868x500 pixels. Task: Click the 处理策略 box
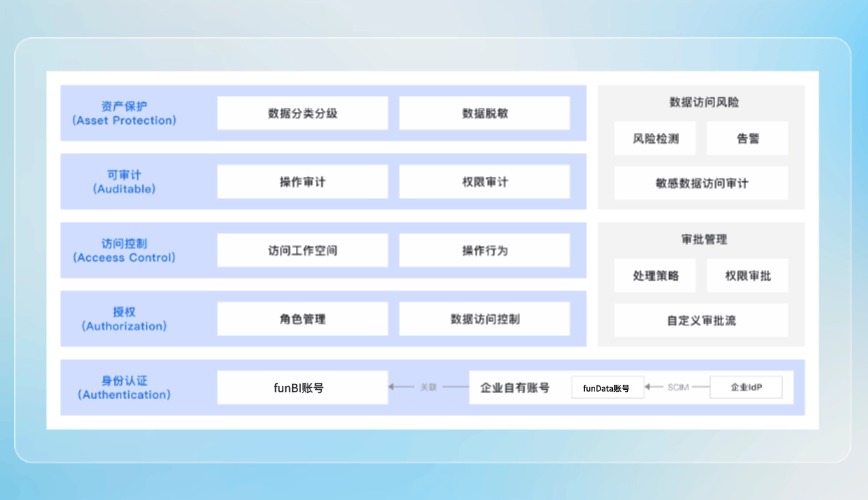click(655, 275)
